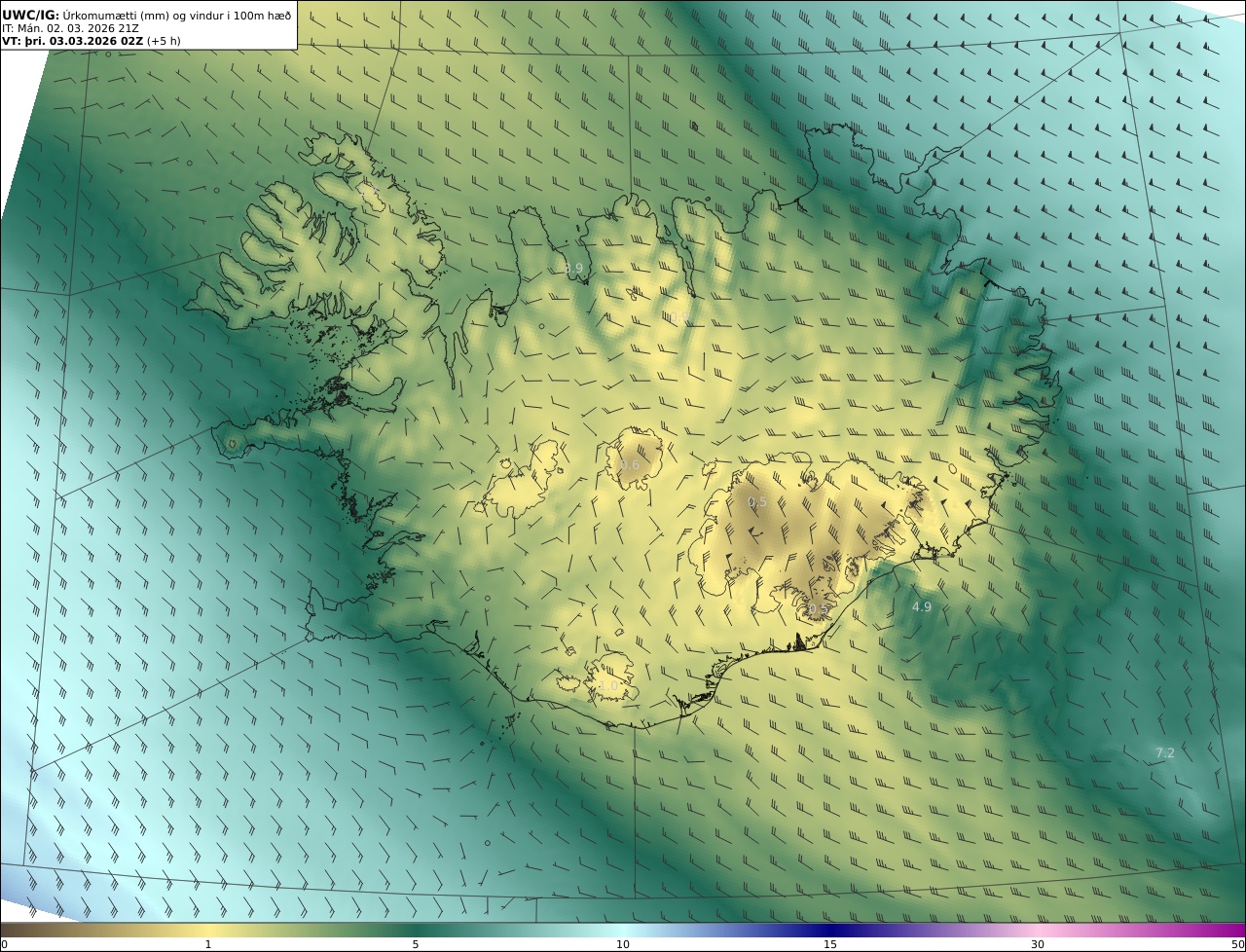The width and height of the screenshot is (1246, 952).
Task: Click the colorbar tick label 0
Action: (4, 944)
